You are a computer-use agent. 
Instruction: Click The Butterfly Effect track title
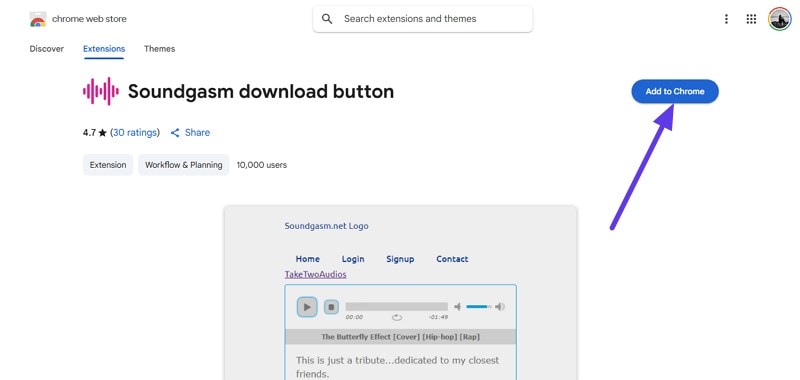pyautogui.click(x=401, y=337)
